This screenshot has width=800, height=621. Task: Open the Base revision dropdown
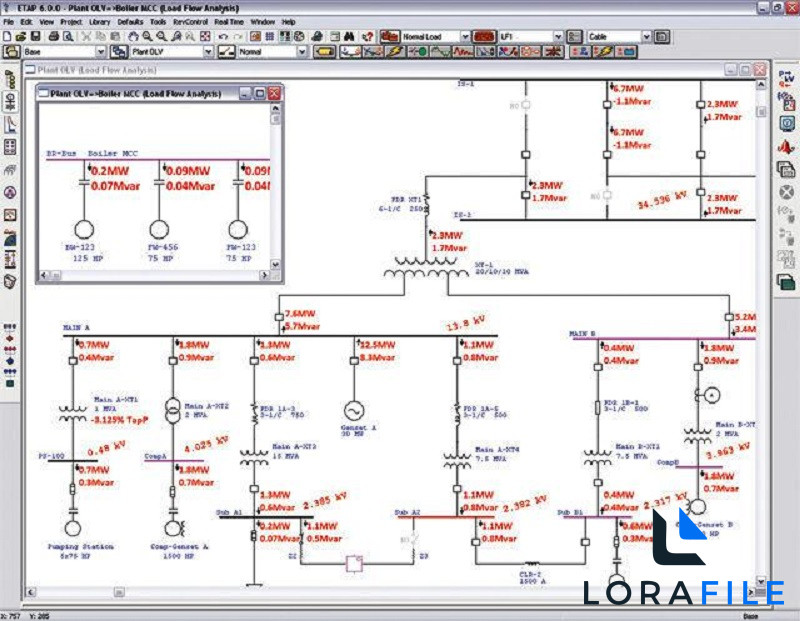tap(101, 52)
